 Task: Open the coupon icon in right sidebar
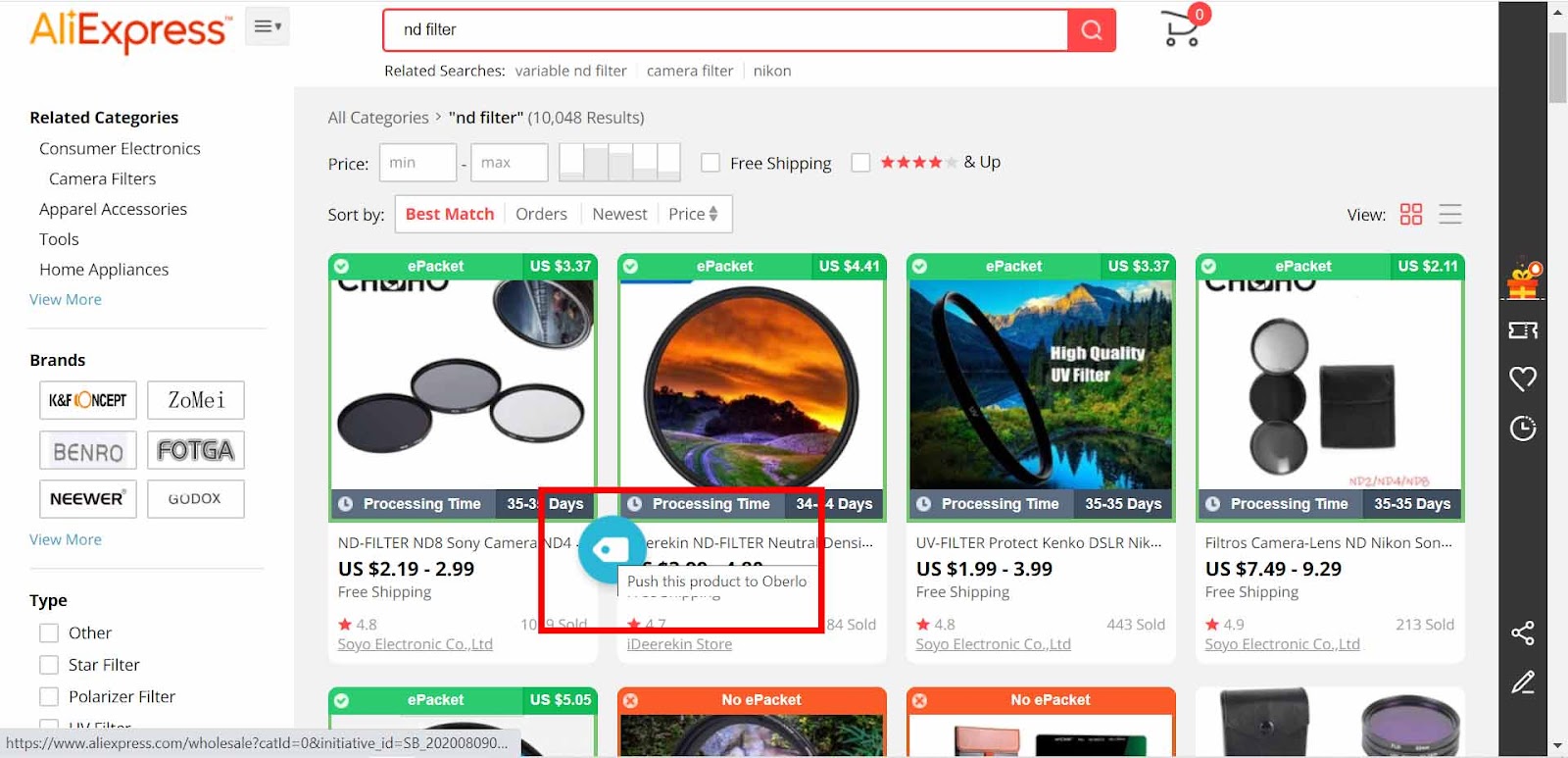1523,330
